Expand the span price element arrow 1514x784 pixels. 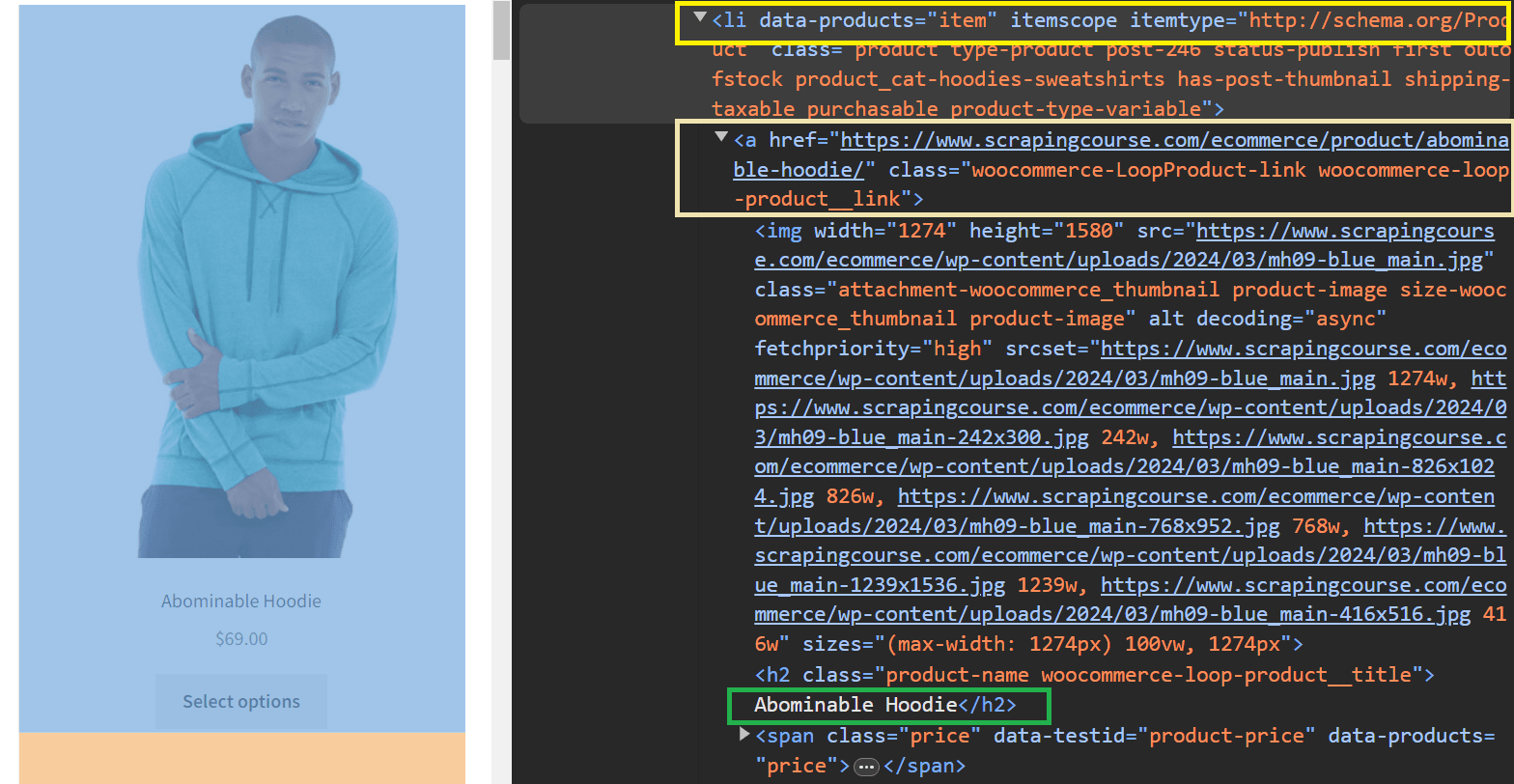click(x=744, y=735)
